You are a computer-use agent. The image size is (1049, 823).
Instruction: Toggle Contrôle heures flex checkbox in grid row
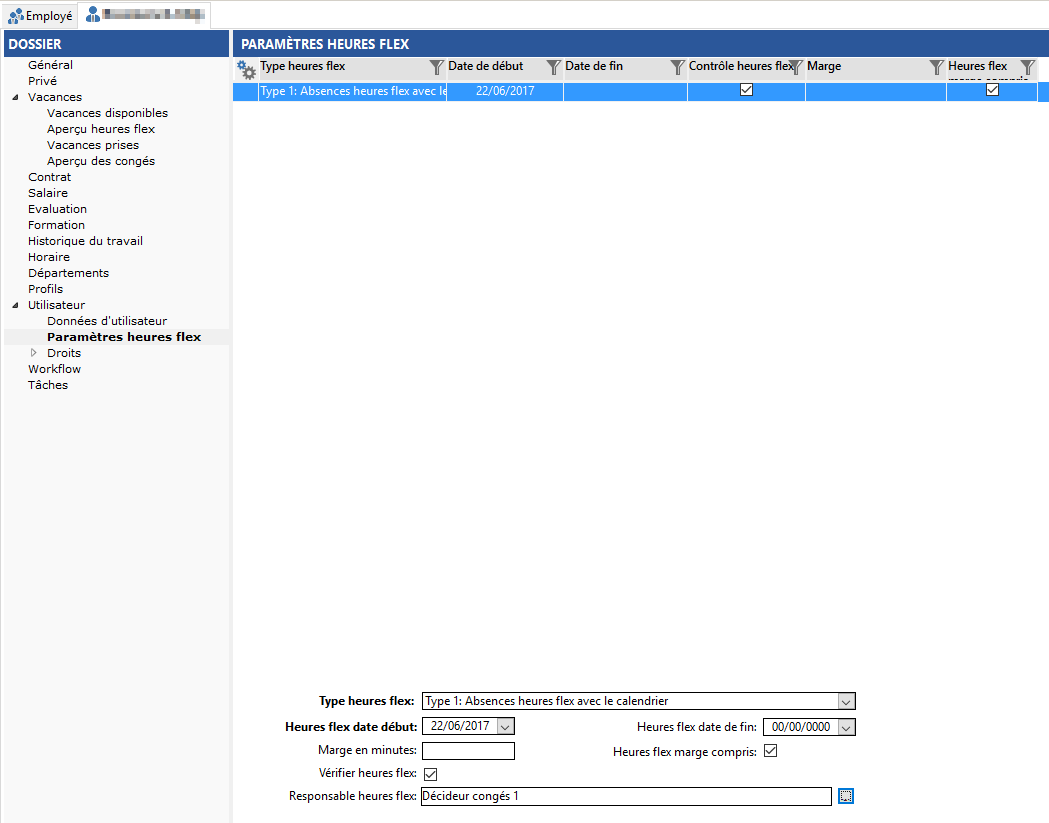tap(746, 90)
